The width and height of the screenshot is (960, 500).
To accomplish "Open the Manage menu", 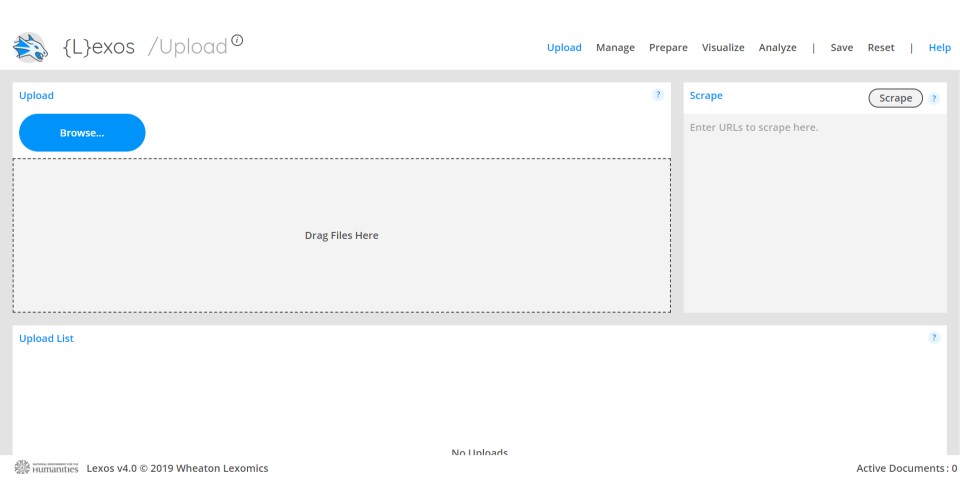I will tap(615, 48).
